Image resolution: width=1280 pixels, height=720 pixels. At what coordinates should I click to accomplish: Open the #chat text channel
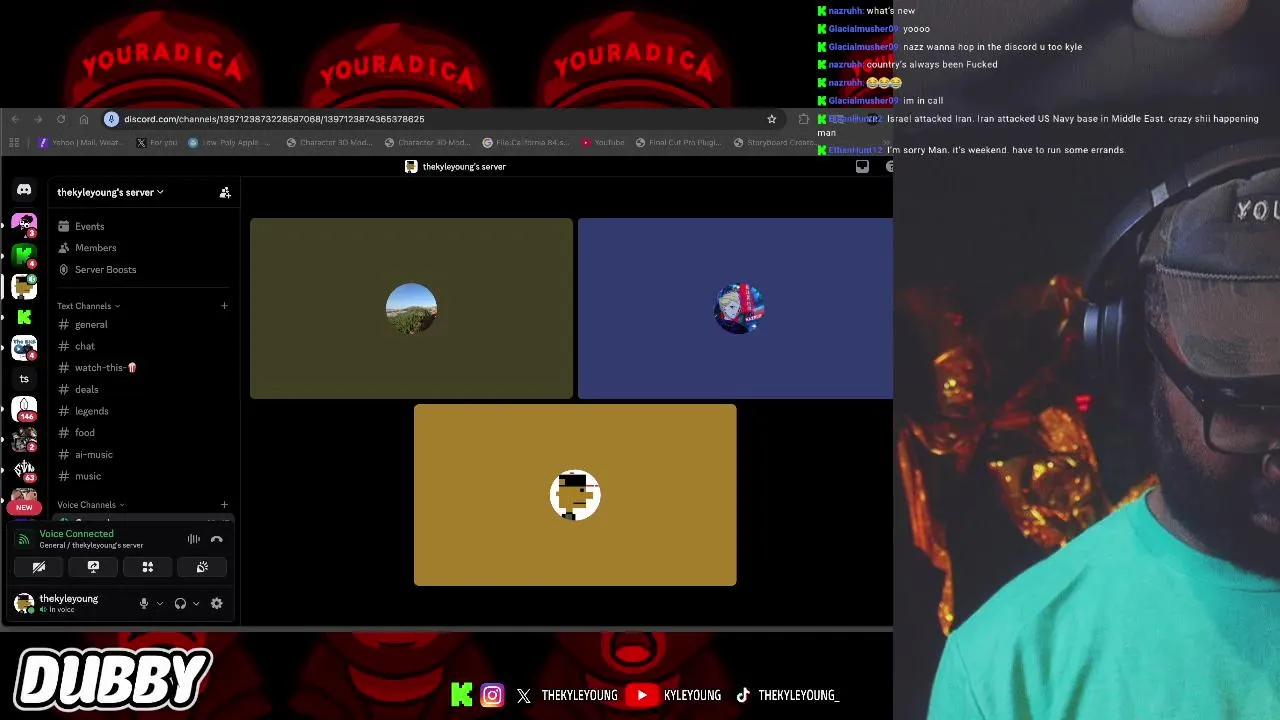[85, 346]
